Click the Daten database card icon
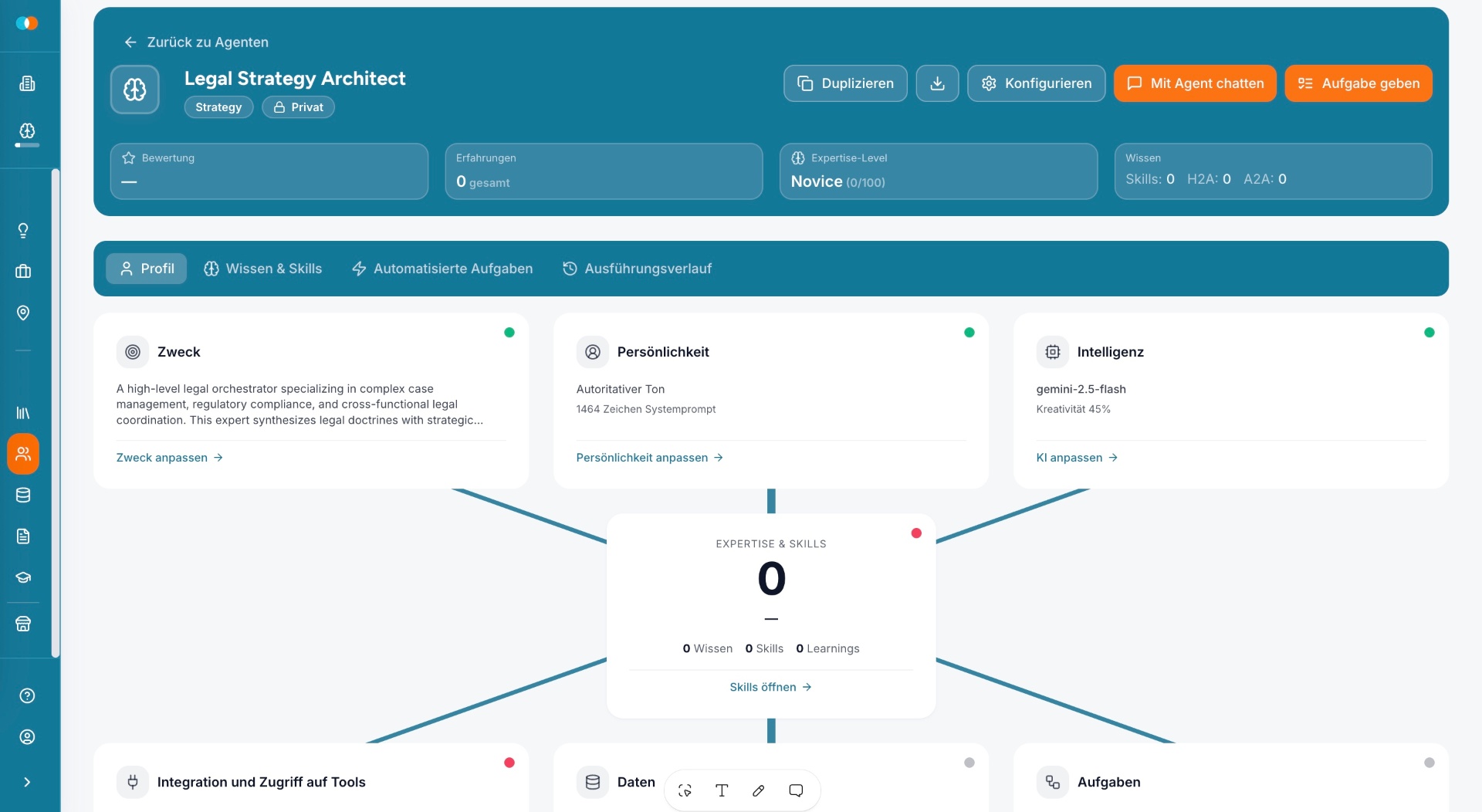The image size is (1482, 812). [x=593, y=782]
